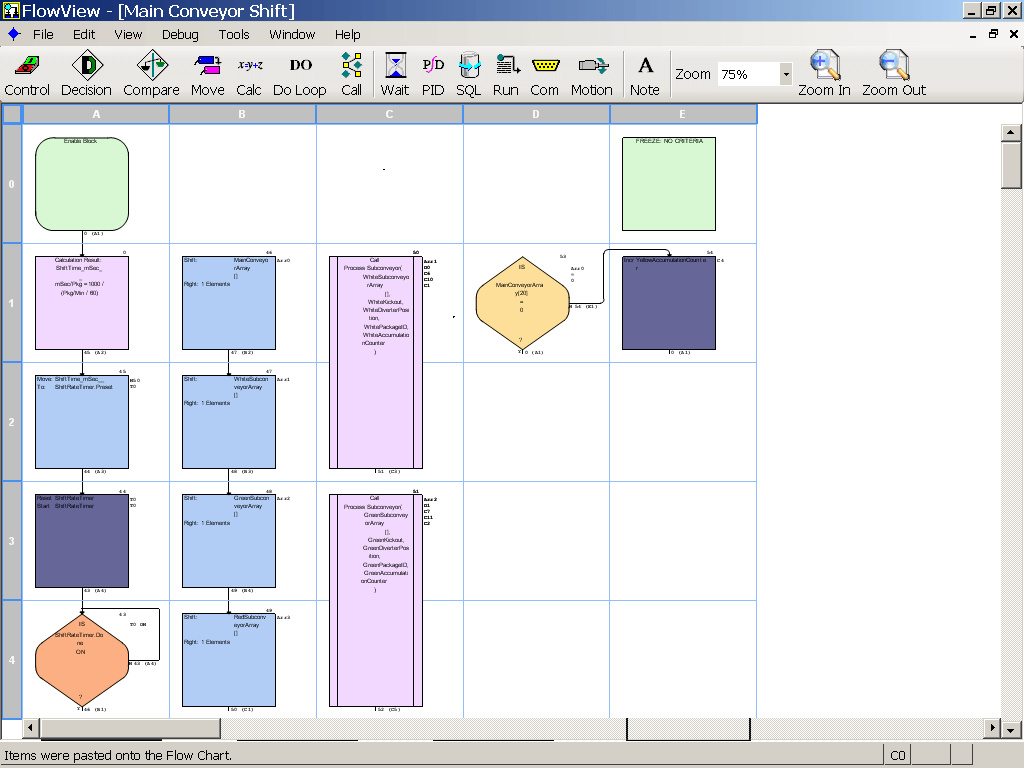
Task: Choose the Motion block icon
Action: point(592,74)
